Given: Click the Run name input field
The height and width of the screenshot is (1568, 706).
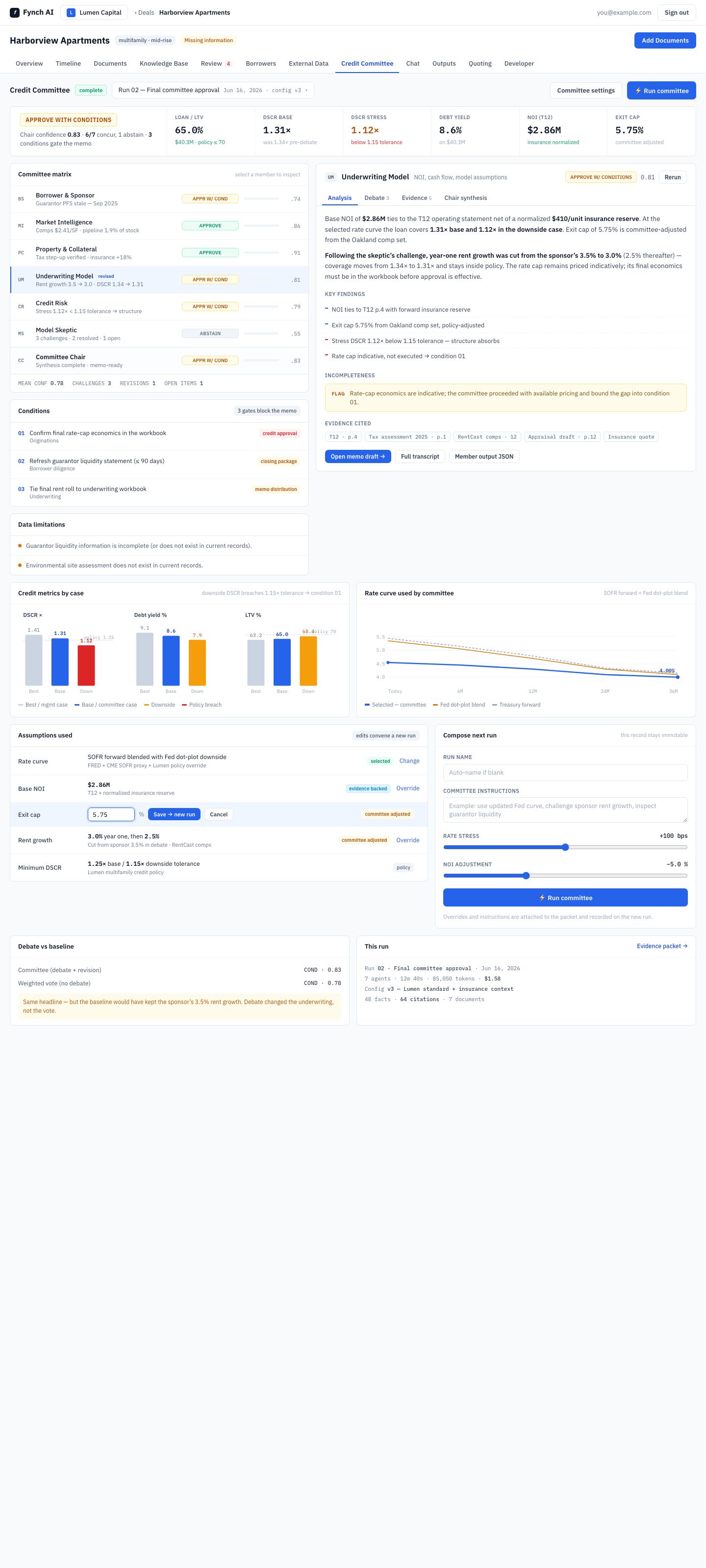Looking at the screenshot, I should coord(565,772).
